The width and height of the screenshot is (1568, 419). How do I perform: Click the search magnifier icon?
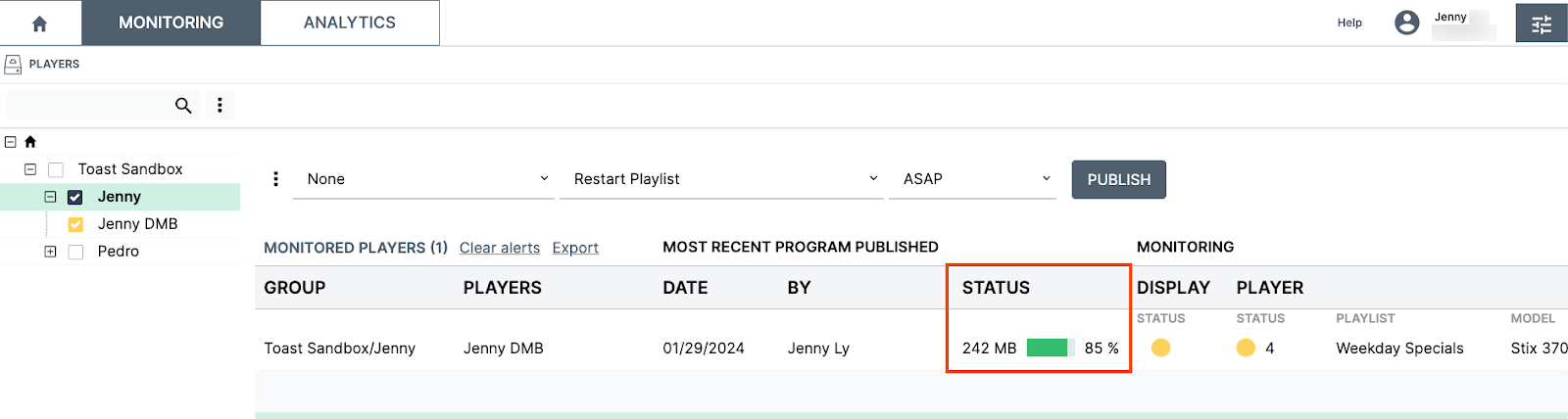(x=183, y=106)
